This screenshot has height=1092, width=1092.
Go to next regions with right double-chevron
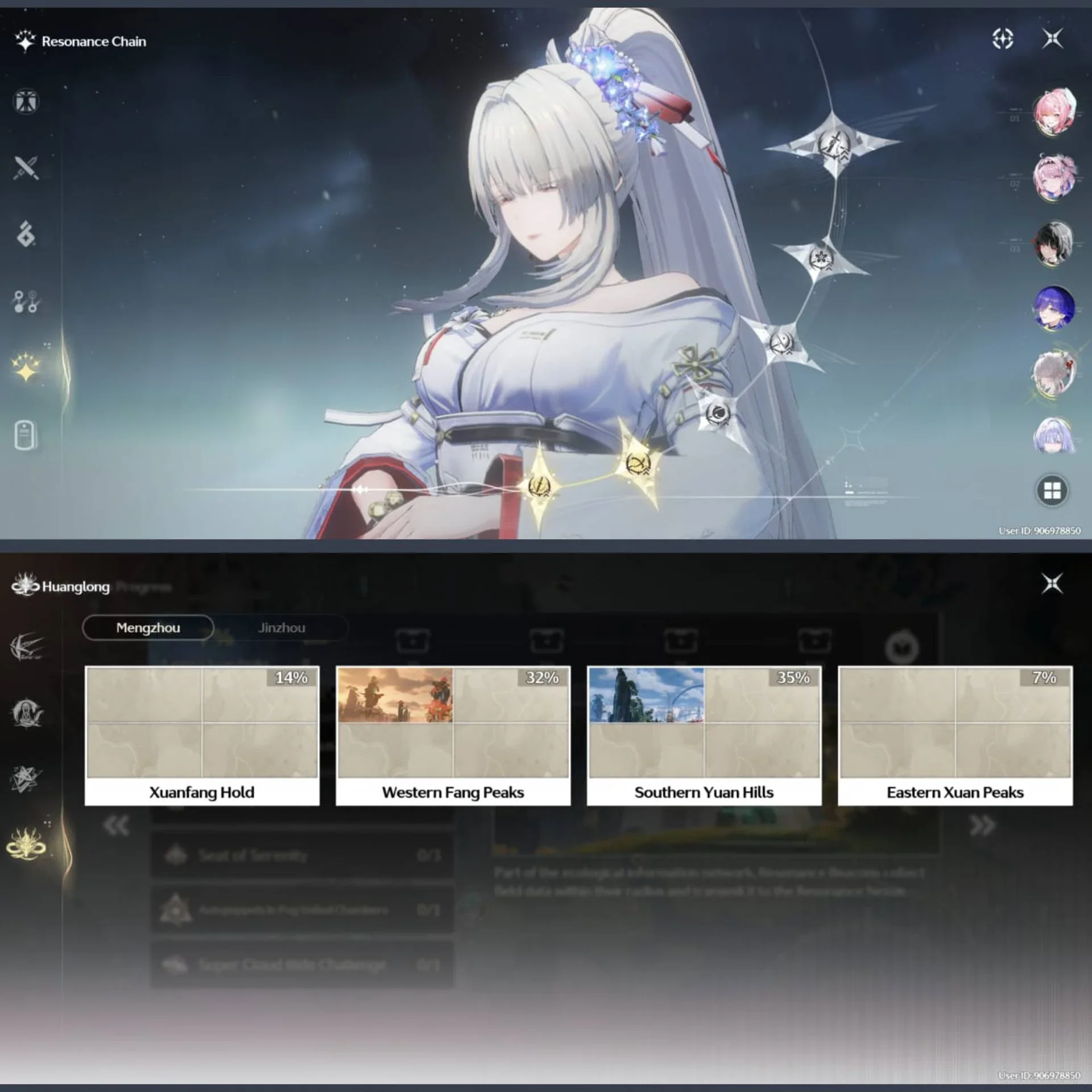click(x=982, y=825)
